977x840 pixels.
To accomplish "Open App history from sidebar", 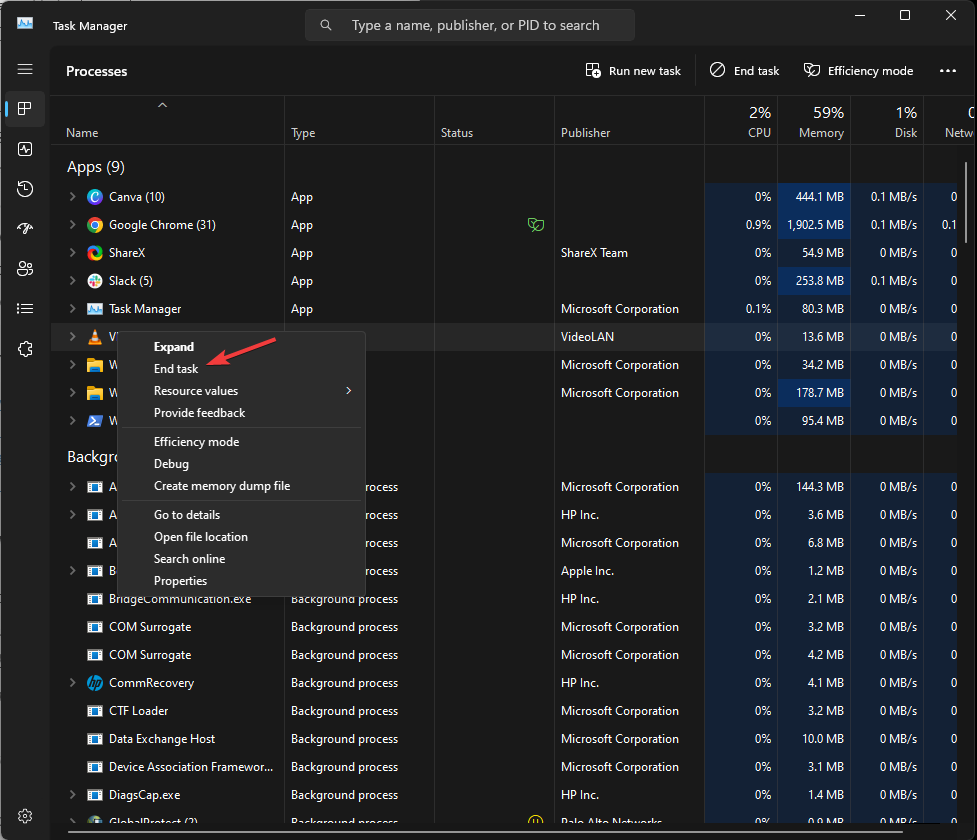I will tap(25, 188).
